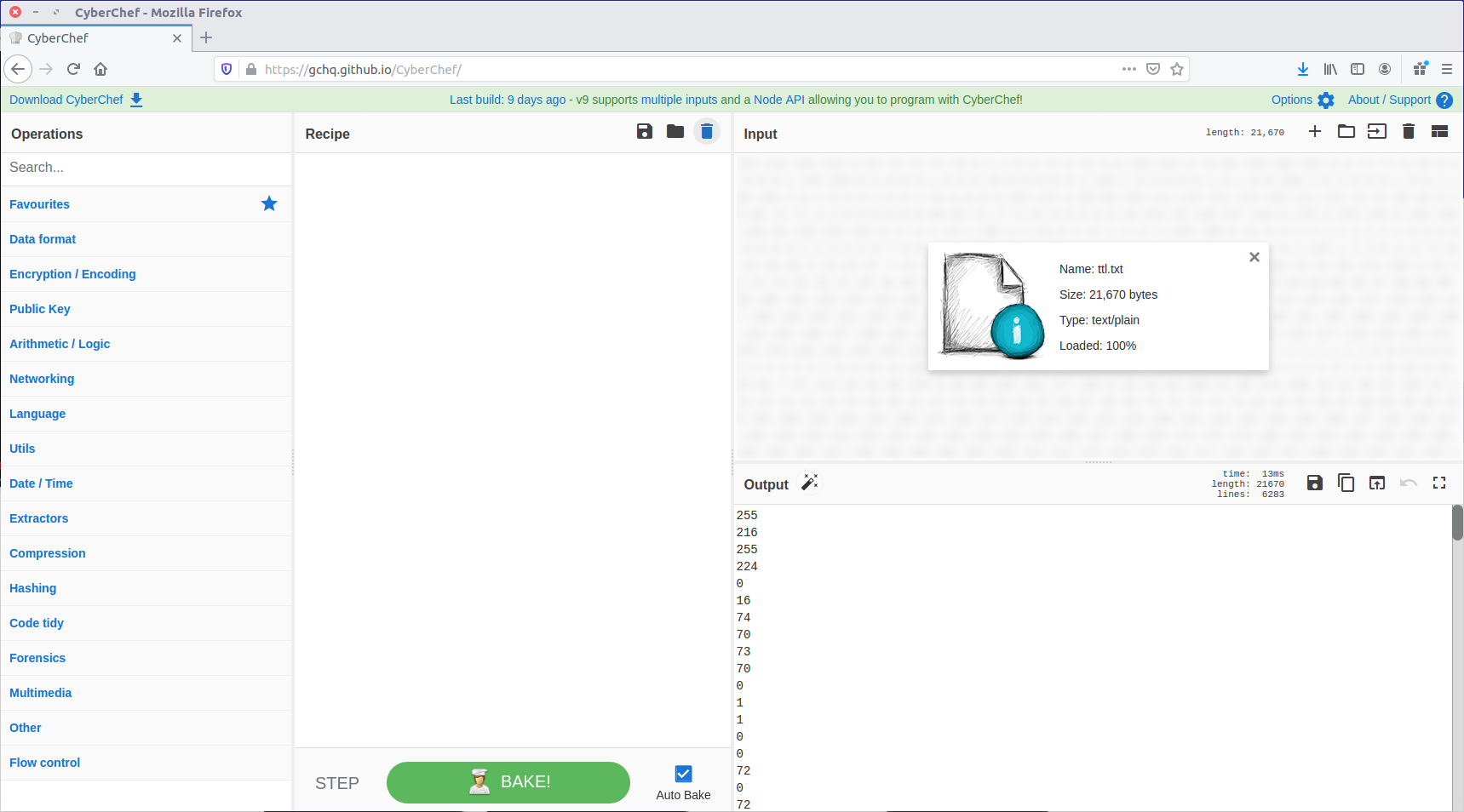1464x812 pixels.
Task: Disable the Auto Bake checkbox
Action: coord(683,774)
